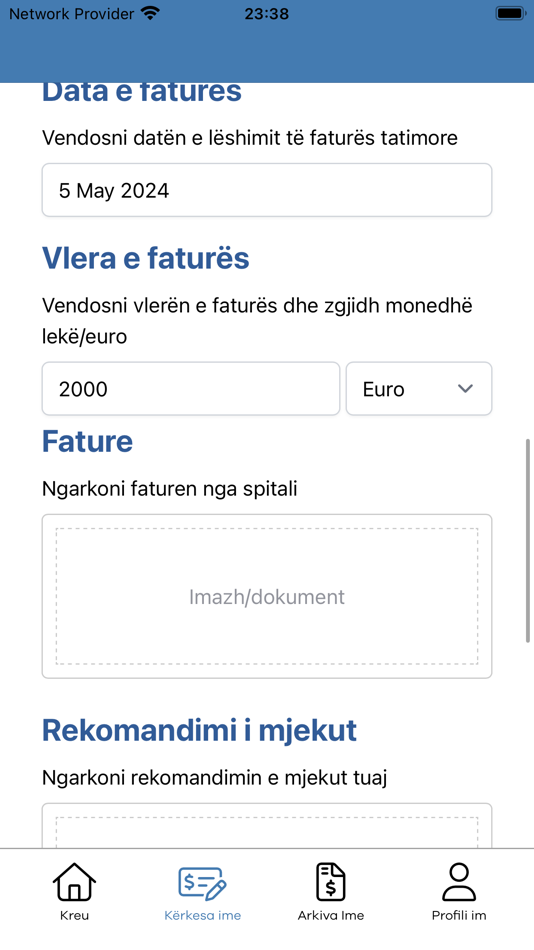The width and height of the screenshot is (534, 950).
Task: Tap the Imazh/dokument upload area
Action: (267, 597)
